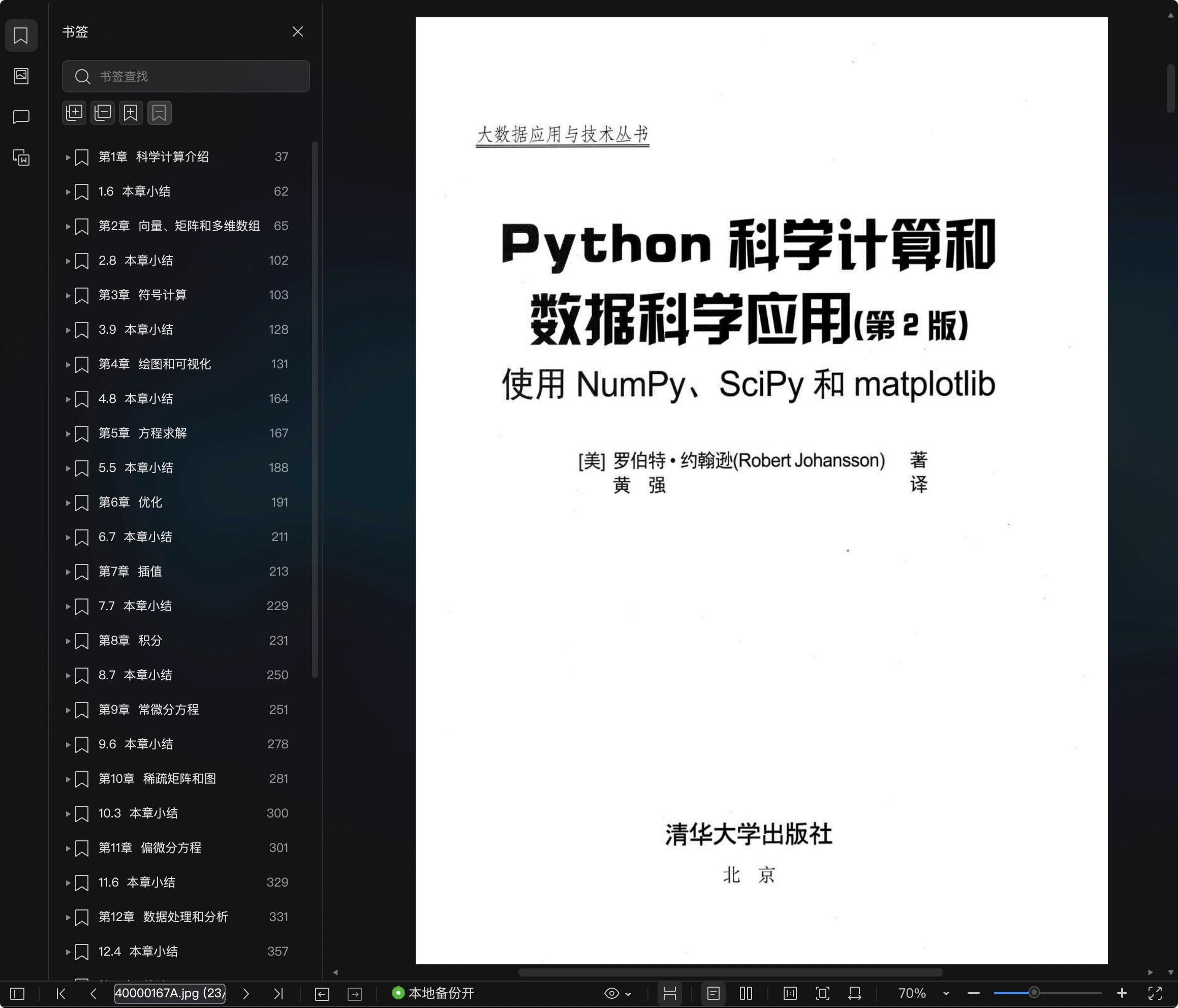Click the zoom out minus button
Image resolution: width=1178 pixels, height=1008 pixels.
973,994
